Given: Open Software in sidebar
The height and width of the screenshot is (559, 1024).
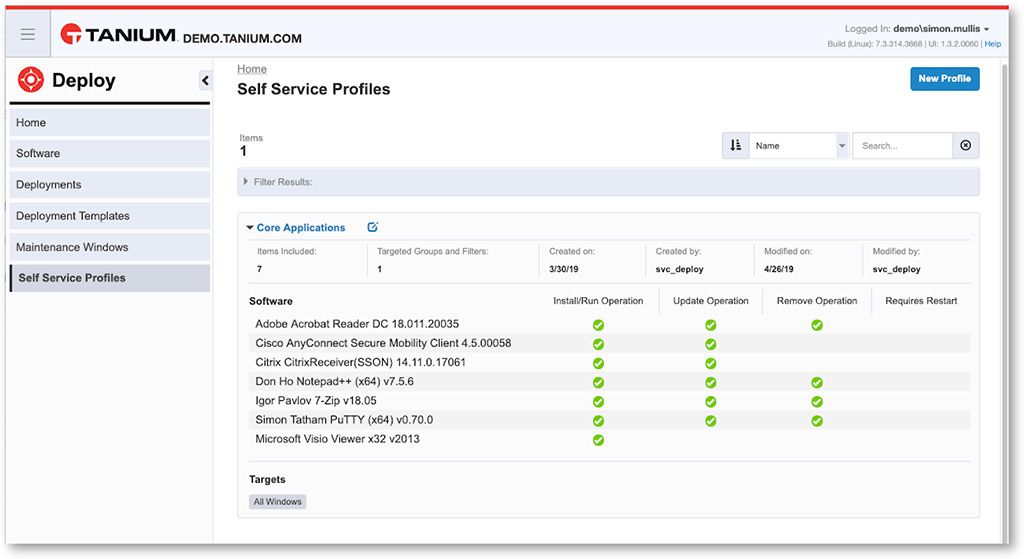Looking at the screenshot, I should click(x=110, y=153).
